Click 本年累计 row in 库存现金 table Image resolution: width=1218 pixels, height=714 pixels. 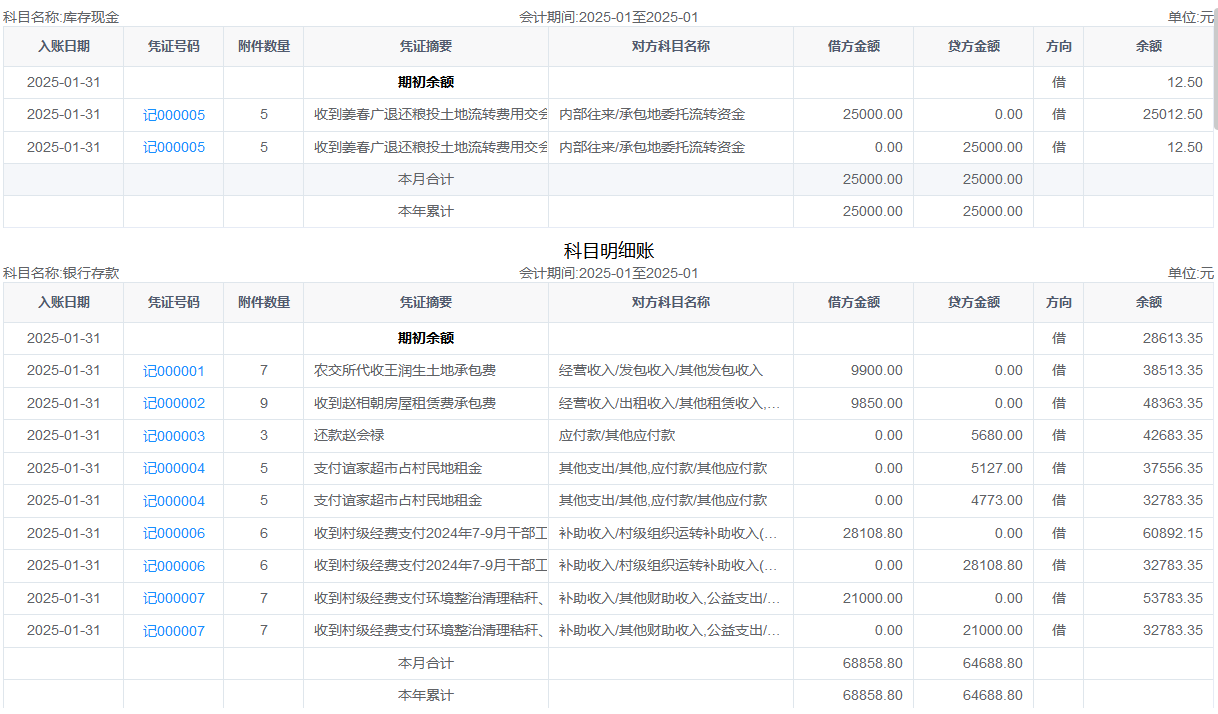tap(425, 212)
